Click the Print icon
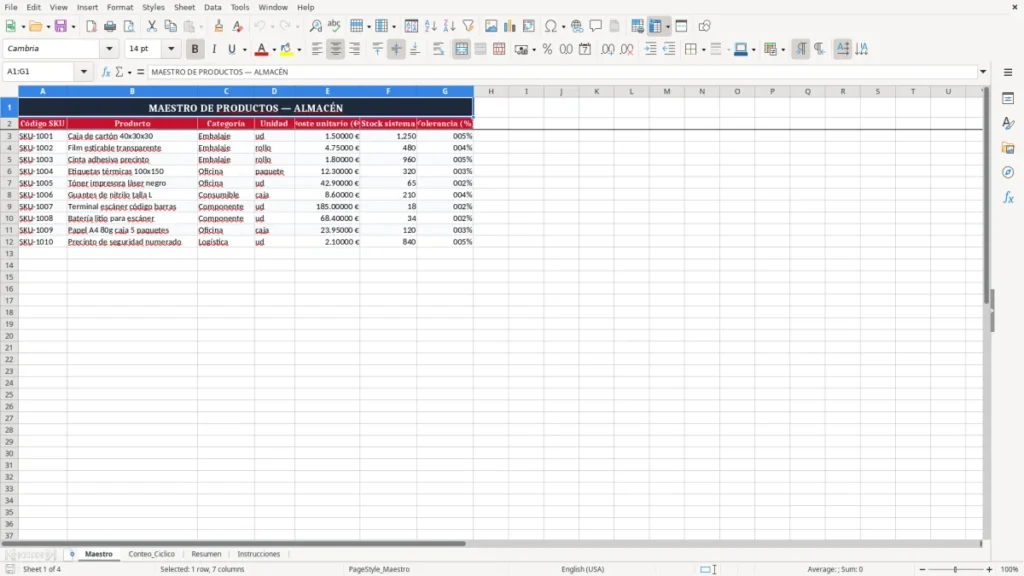This screenshot has height=576, width=1024. click(110, 26)
